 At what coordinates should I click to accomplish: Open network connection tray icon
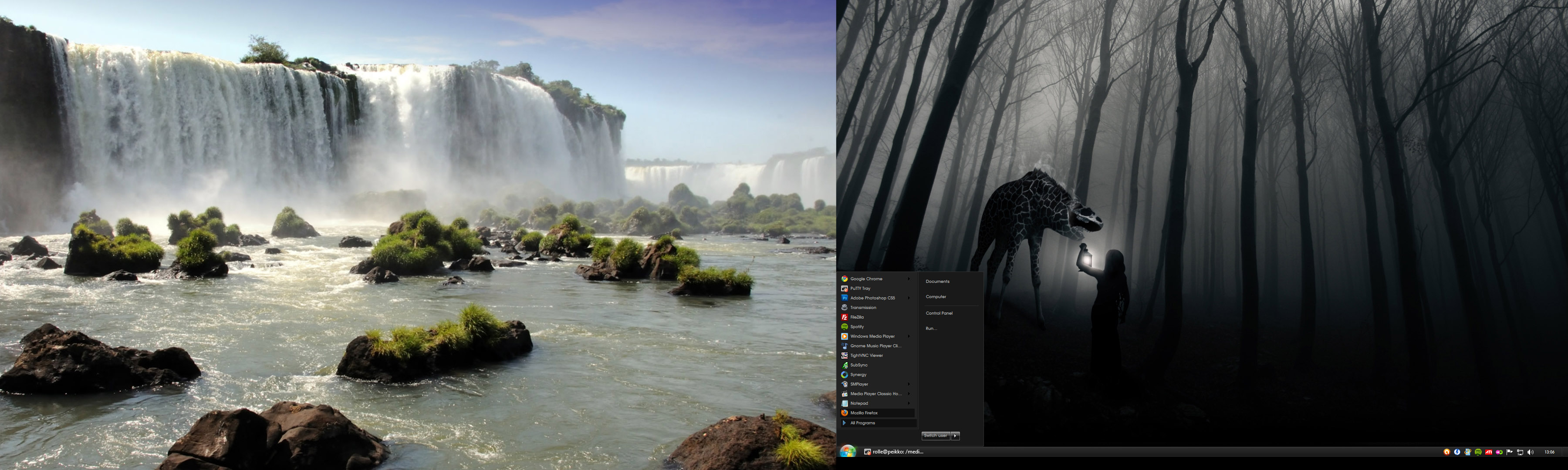(x=1520, y=452)
